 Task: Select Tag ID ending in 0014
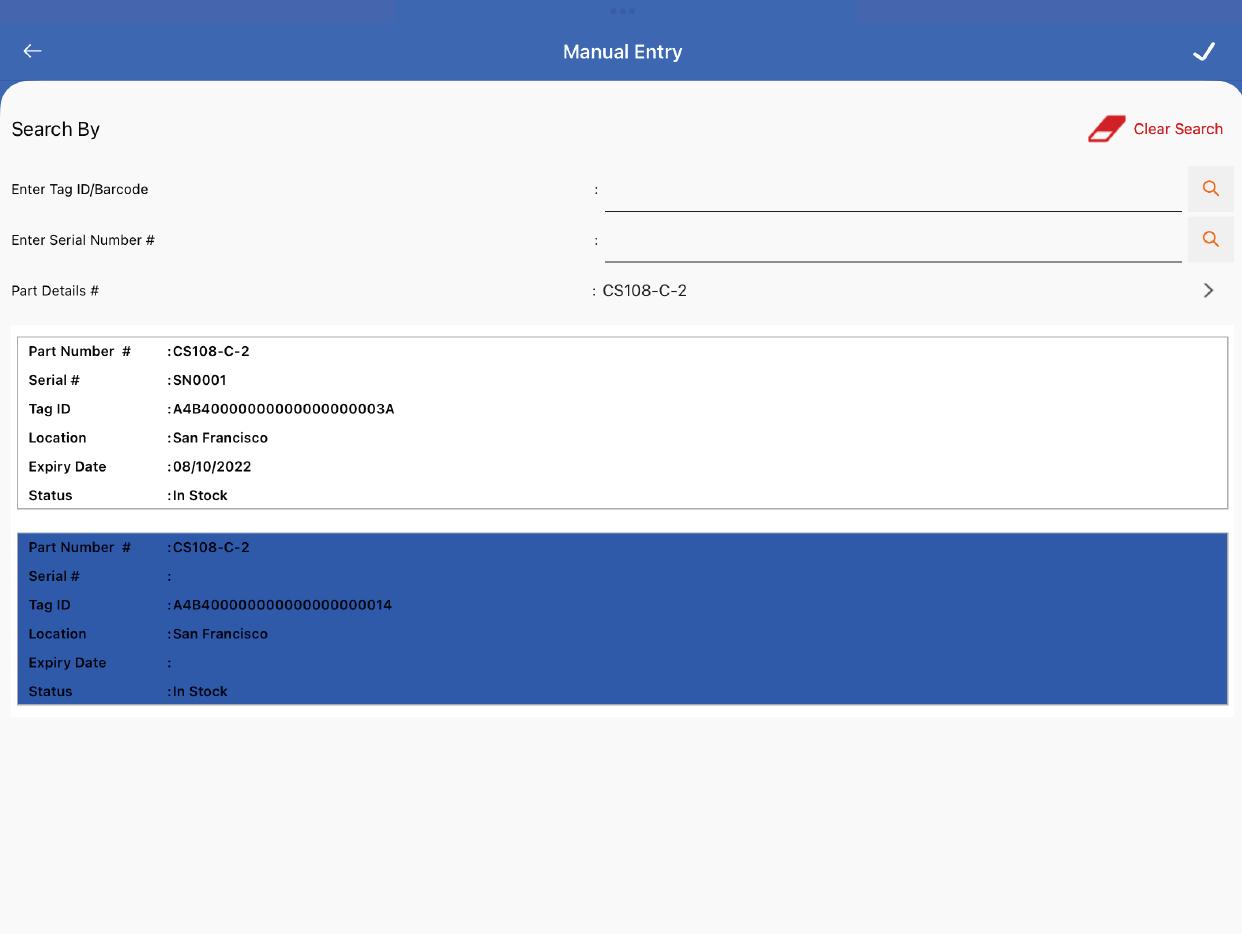[x=282, y=605]
